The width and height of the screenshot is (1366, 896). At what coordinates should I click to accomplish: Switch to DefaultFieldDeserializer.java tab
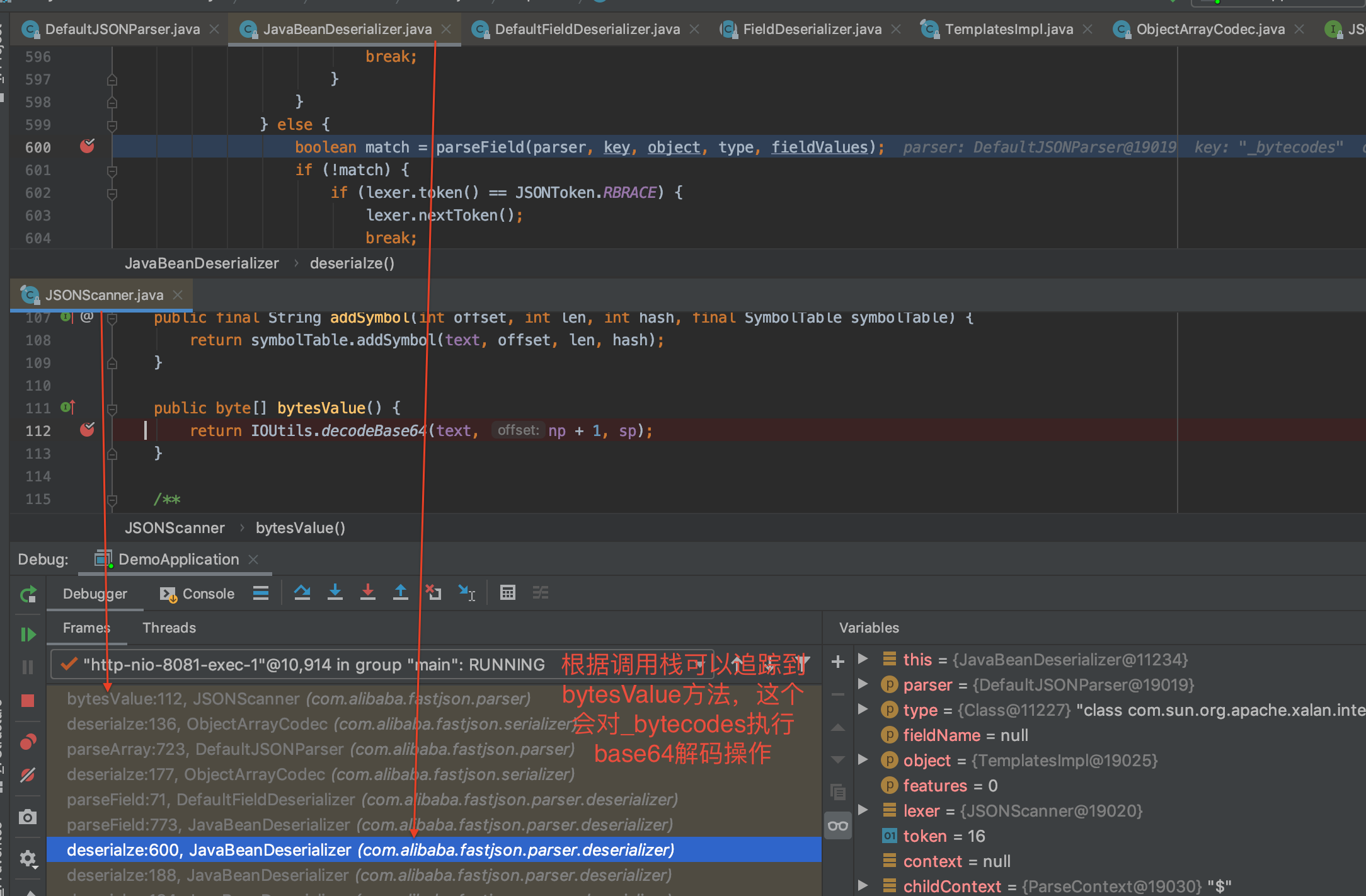pos(587,29)
